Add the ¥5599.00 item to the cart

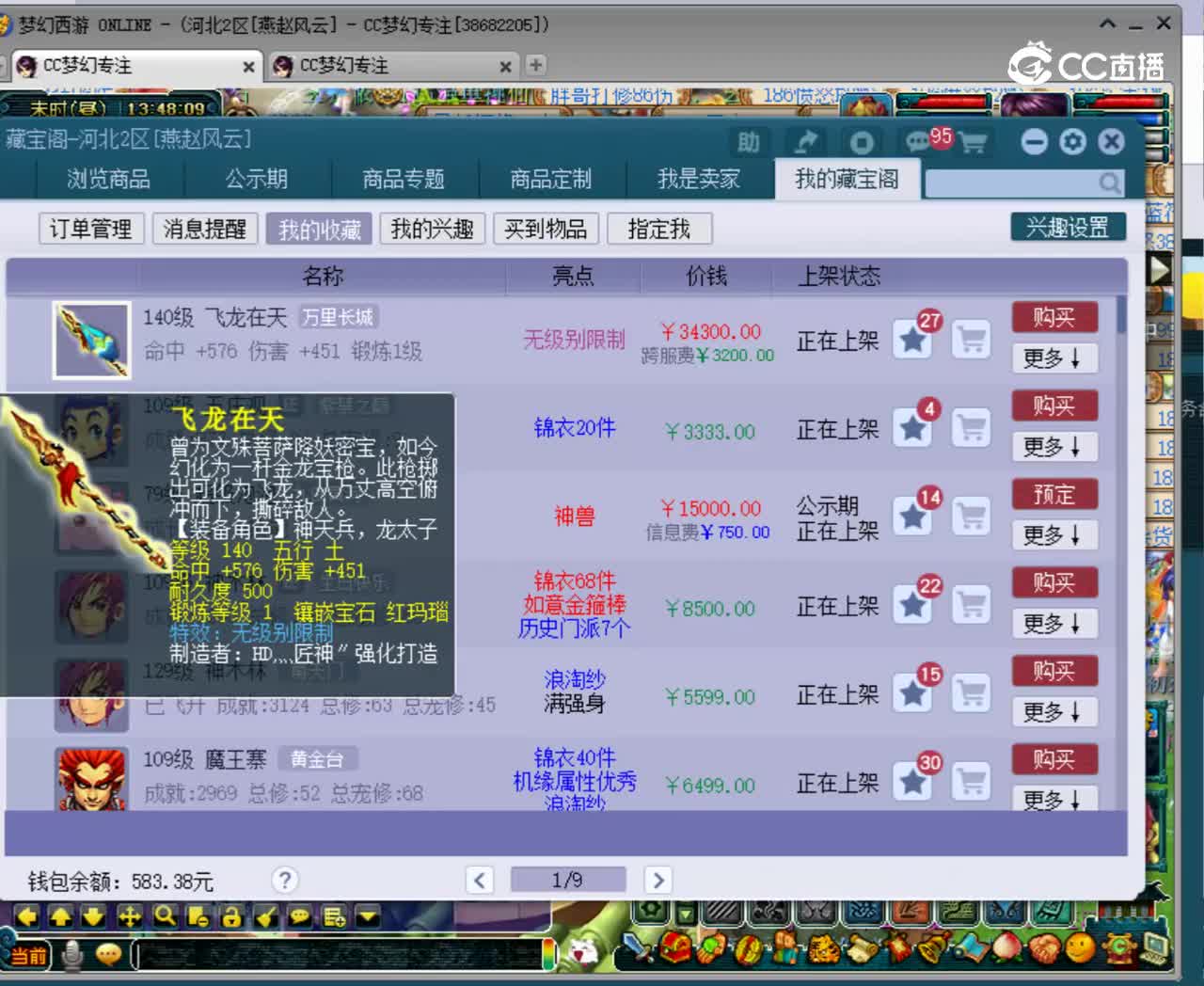point(972,692)
